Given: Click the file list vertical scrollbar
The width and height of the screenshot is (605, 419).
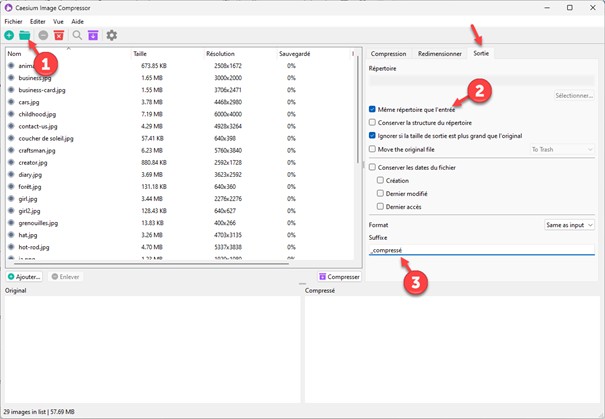Looking at the screenshot, I should click(x=358, y=109).
